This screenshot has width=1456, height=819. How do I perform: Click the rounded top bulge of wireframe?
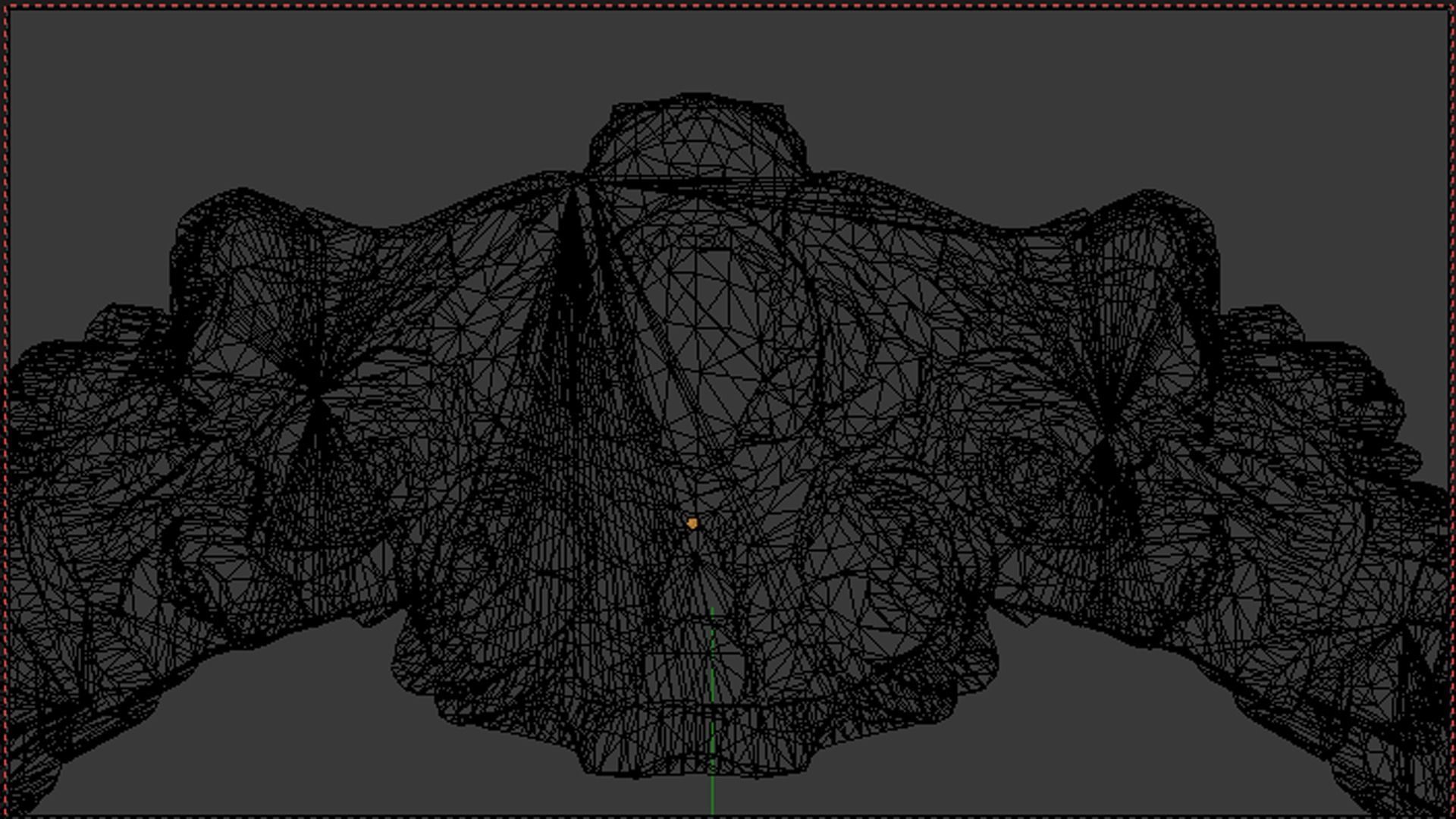pyautogui.click(x=696, y=136)
